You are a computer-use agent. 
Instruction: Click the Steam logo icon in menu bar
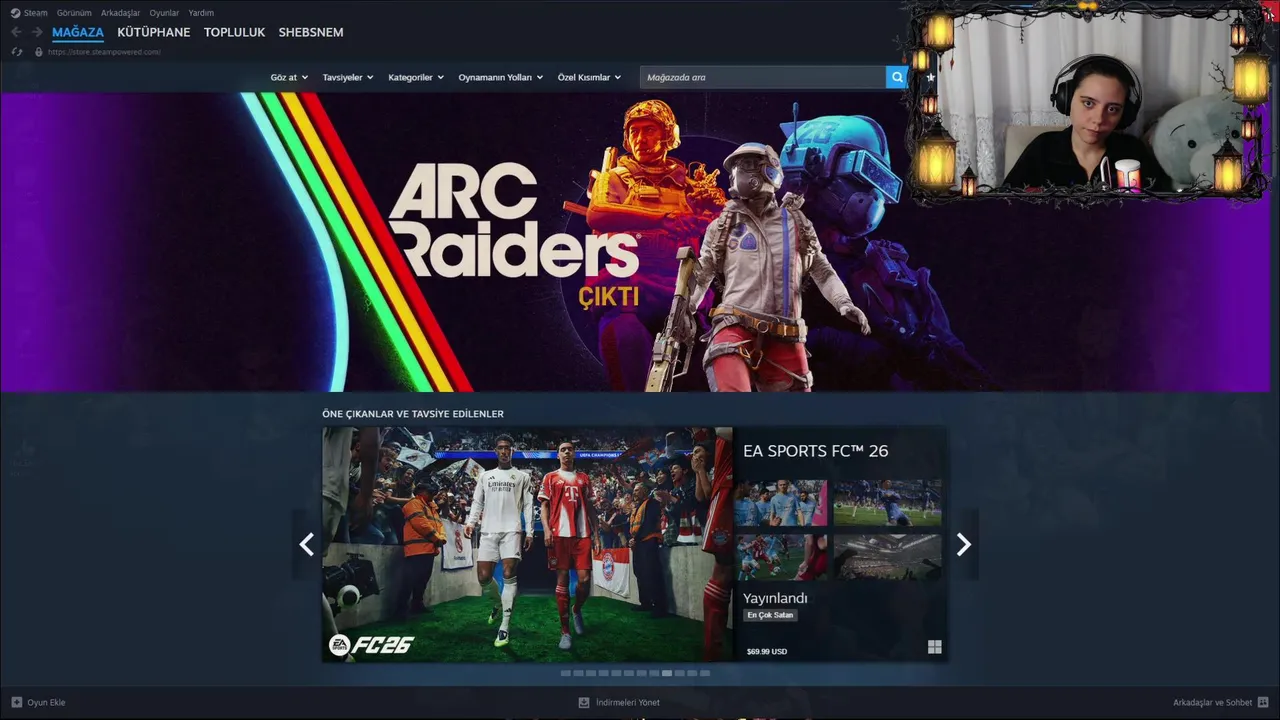pos(15,13)
